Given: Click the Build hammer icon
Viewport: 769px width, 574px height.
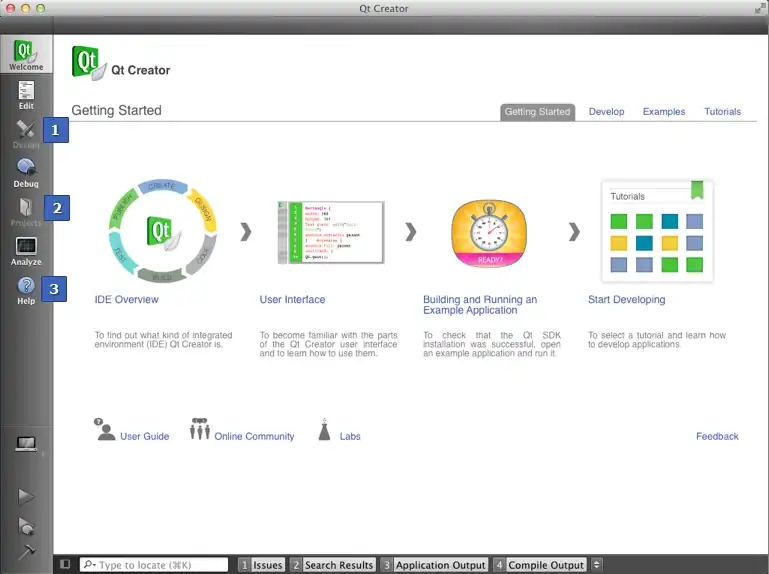Looking at the screenshot, I should pos(26,551).
